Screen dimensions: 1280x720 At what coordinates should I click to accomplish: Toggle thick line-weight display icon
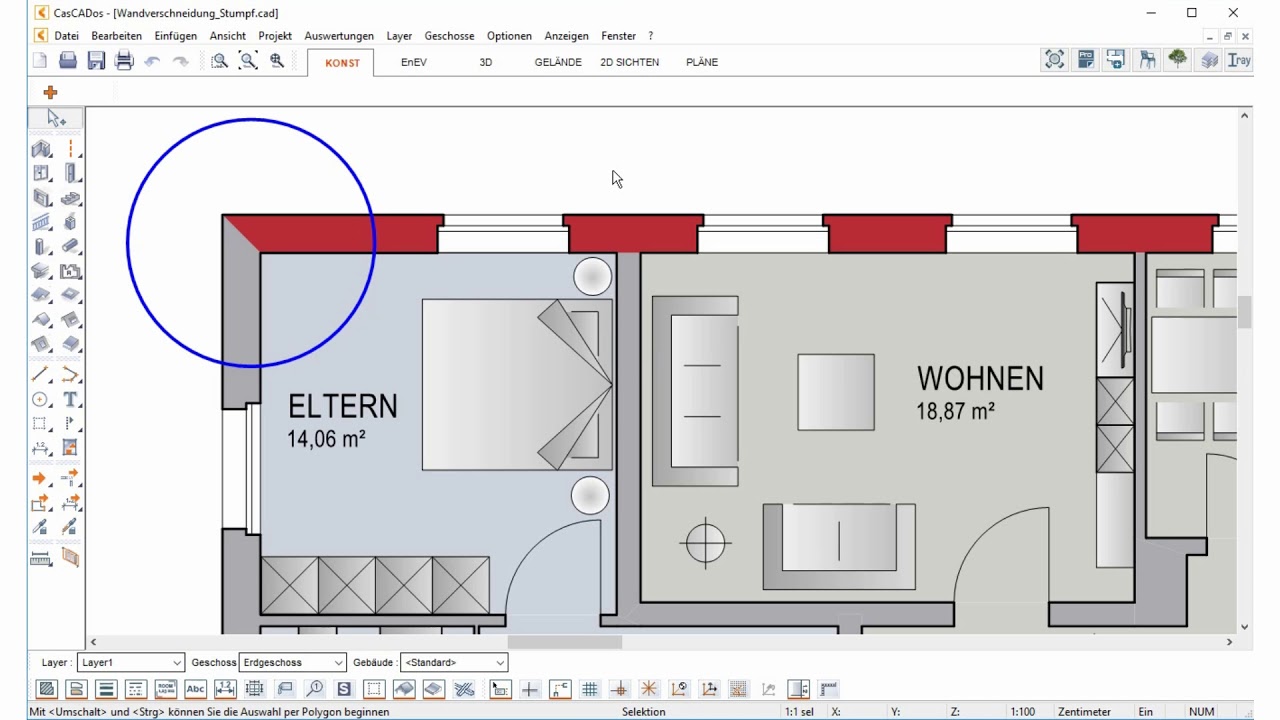pyautogui.click(x=106, y=689)
